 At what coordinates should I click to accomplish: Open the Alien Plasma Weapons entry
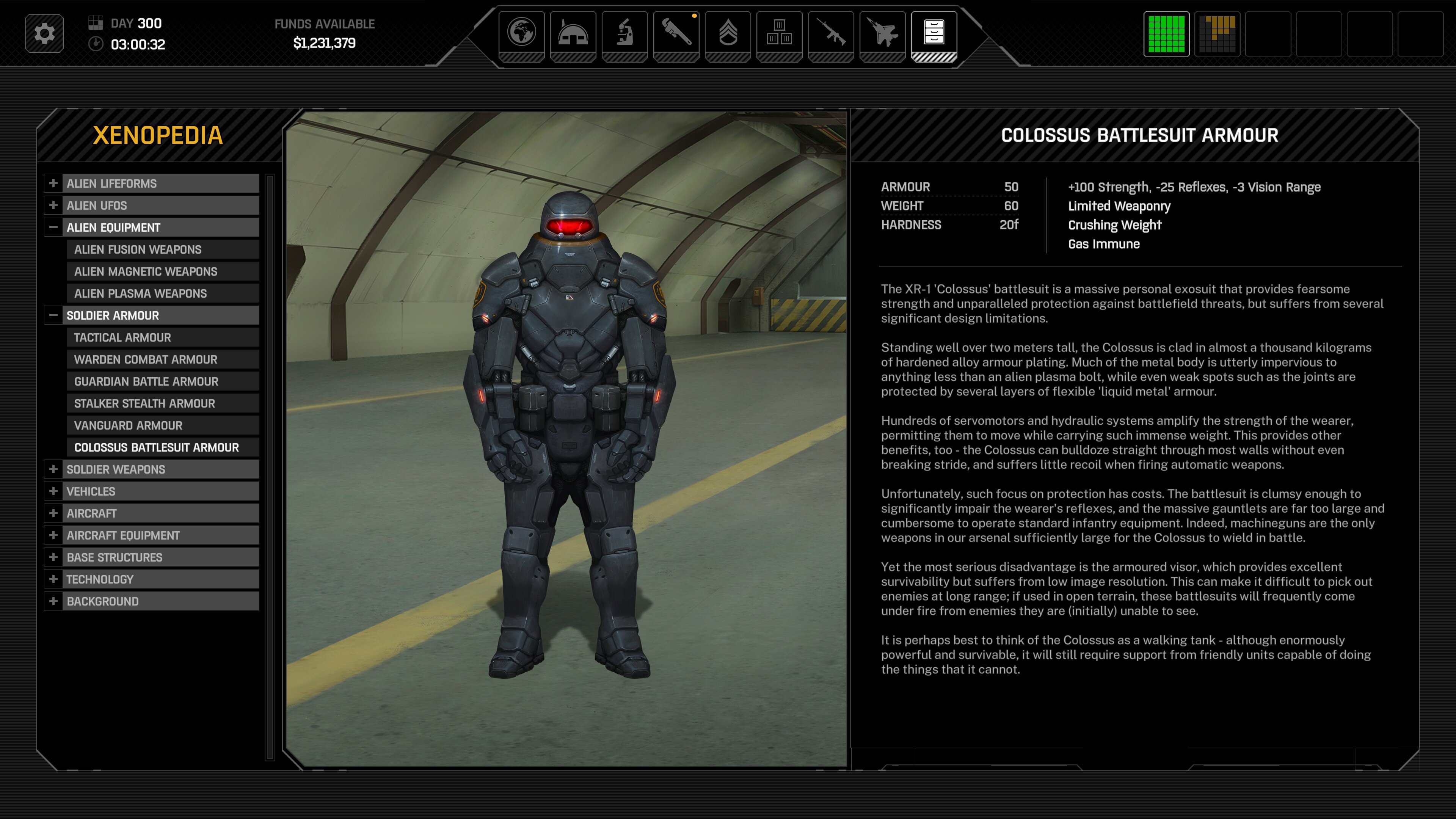140,293
